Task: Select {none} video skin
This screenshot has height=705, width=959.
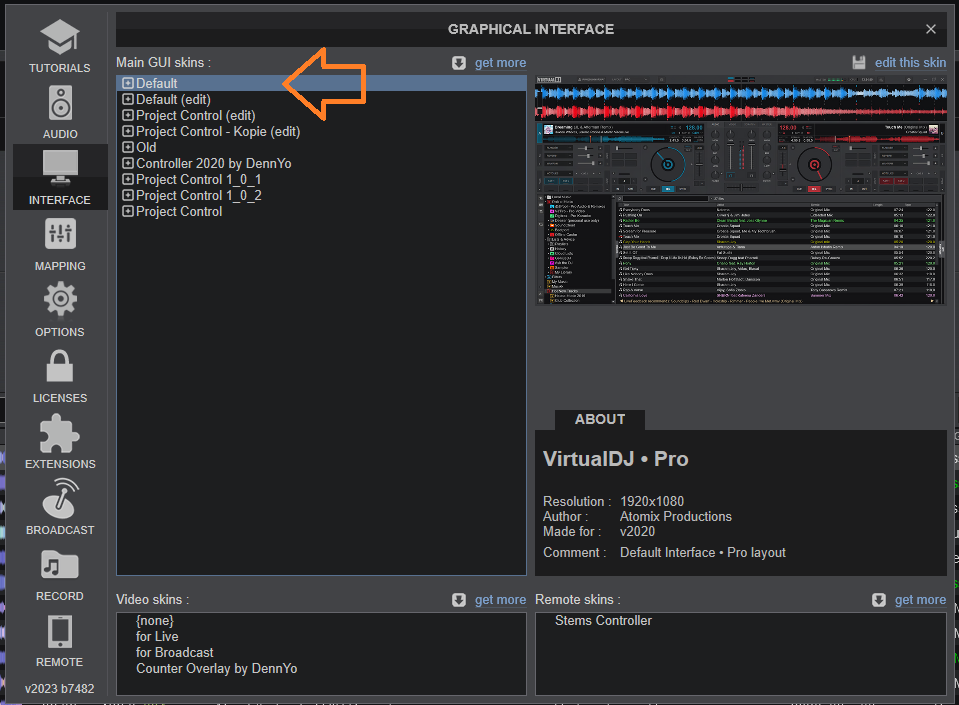Action: (x=155, y=621)
